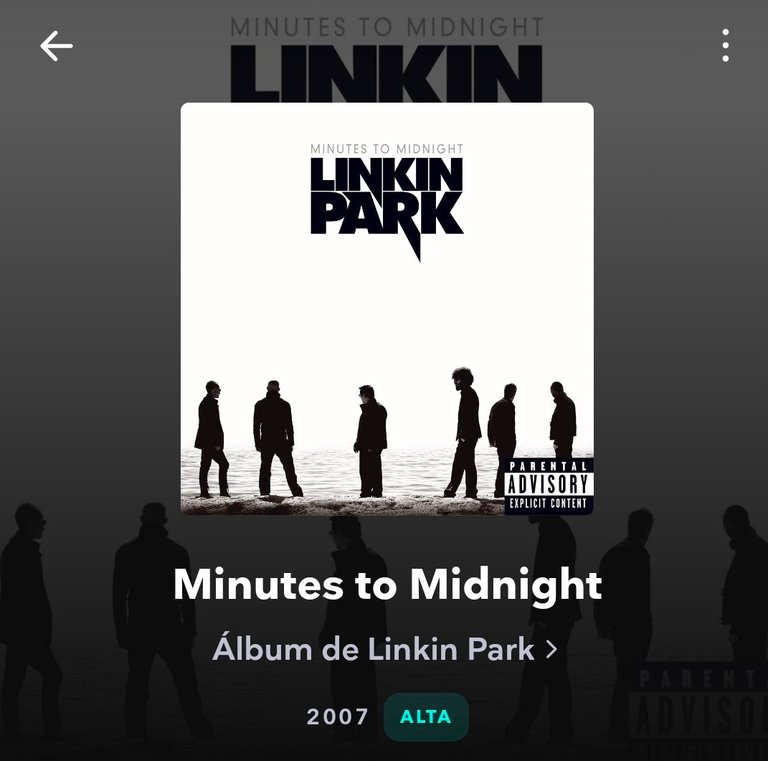This screenshot has width=768, height=761.
Task: Open the three-dot more options menu
Action: tap(725, 46)
